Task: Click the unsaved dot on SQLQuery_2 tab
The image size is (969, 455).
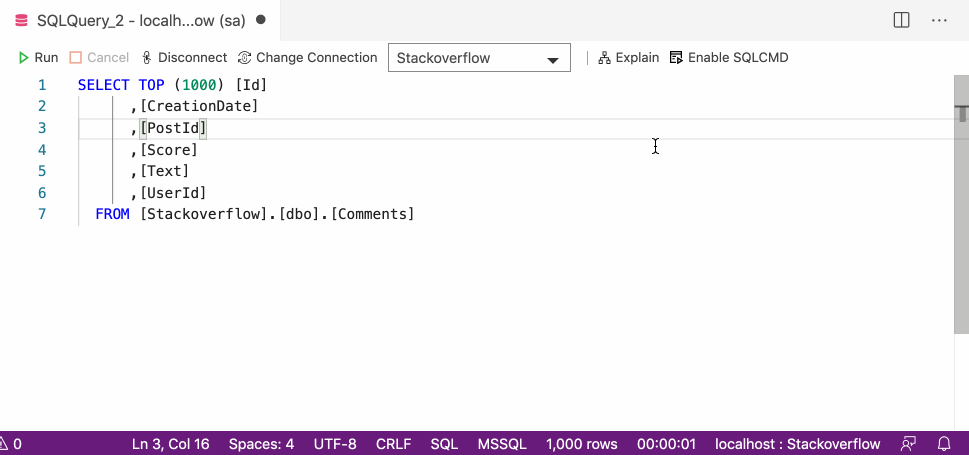Action: click(261, 20)
